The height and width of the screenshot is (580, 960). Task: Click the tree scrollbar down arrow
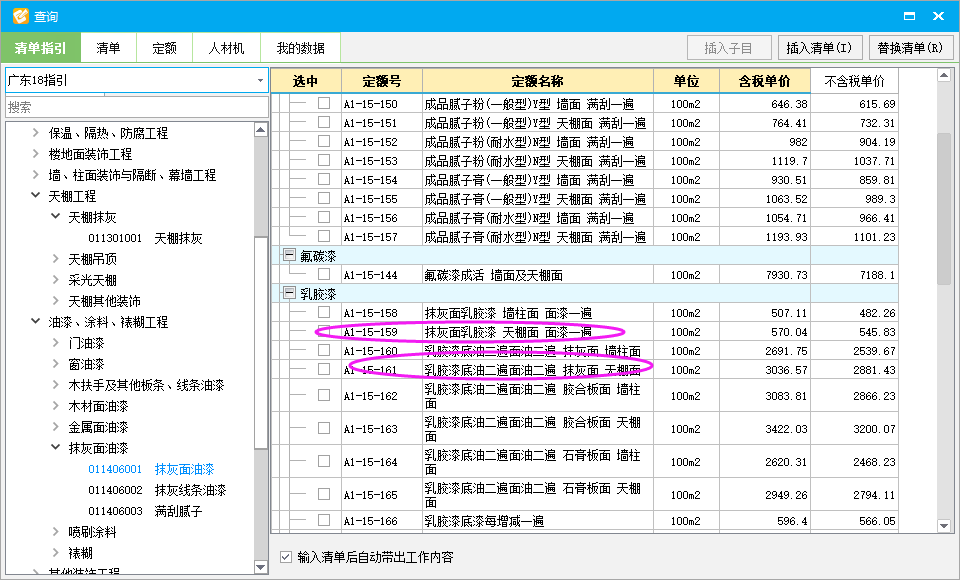tap(260, 567)
